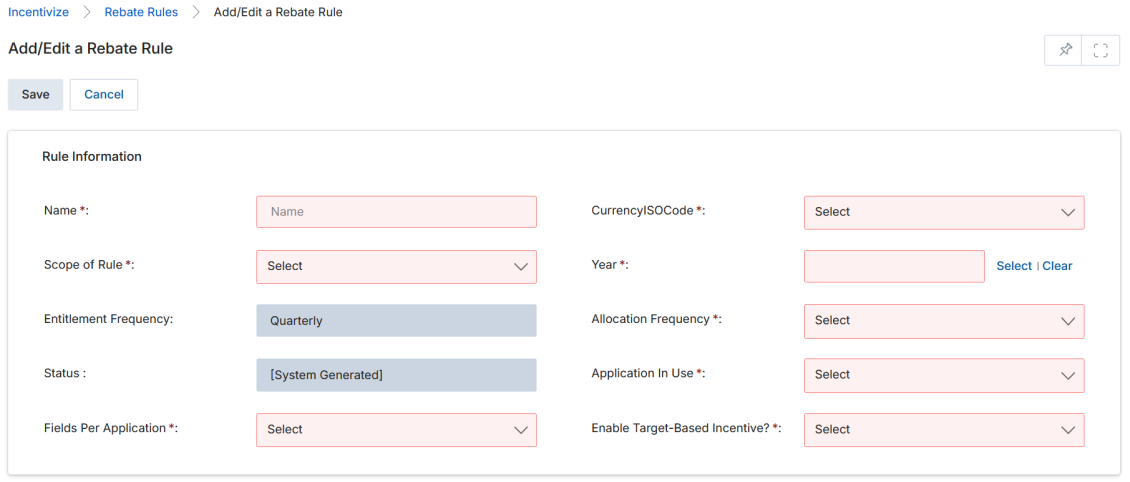Cancel editing the rebate rule
Viewport: 1130px width, 482px height.
click(x=104, y=94)
